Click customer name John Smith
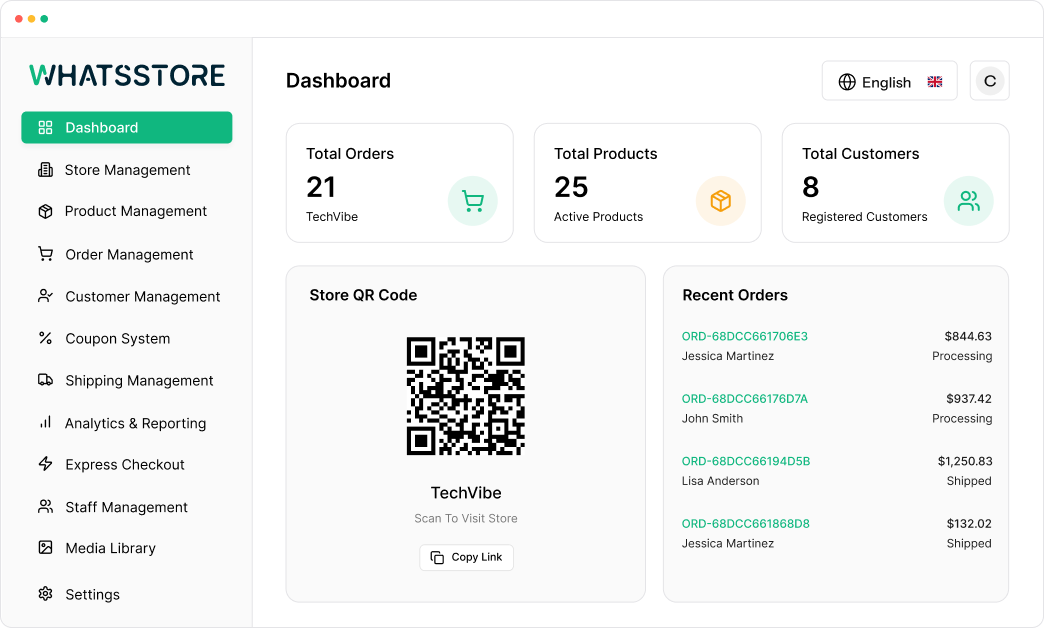The height and width of the screenshot is (628, 1044). pyautogui.click(x=712, y=418)
